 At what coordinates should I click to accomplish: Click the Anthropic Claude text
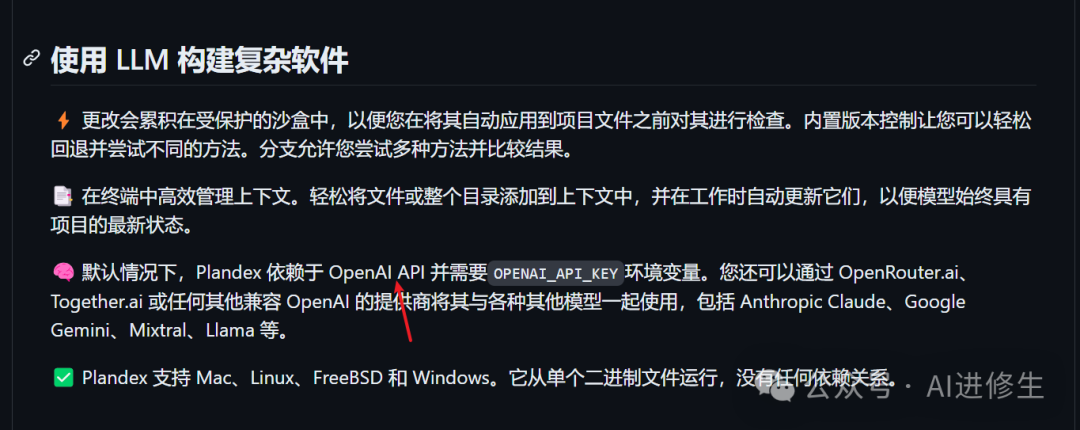[x=808, y=302]
